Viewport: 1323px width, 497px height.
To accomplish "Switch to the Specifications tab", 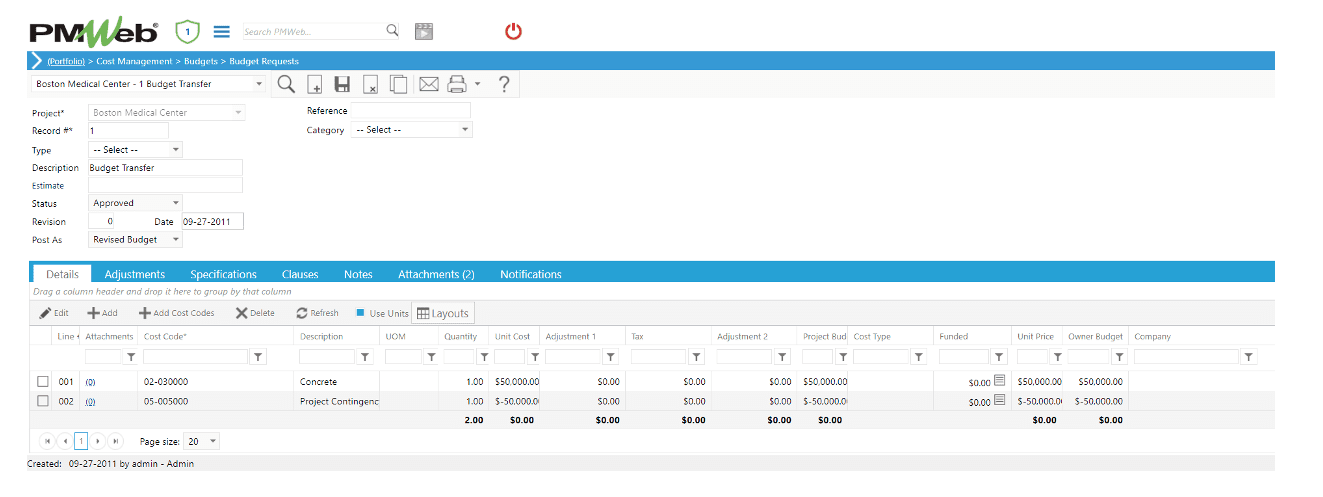I will click(x=223, y=274).
